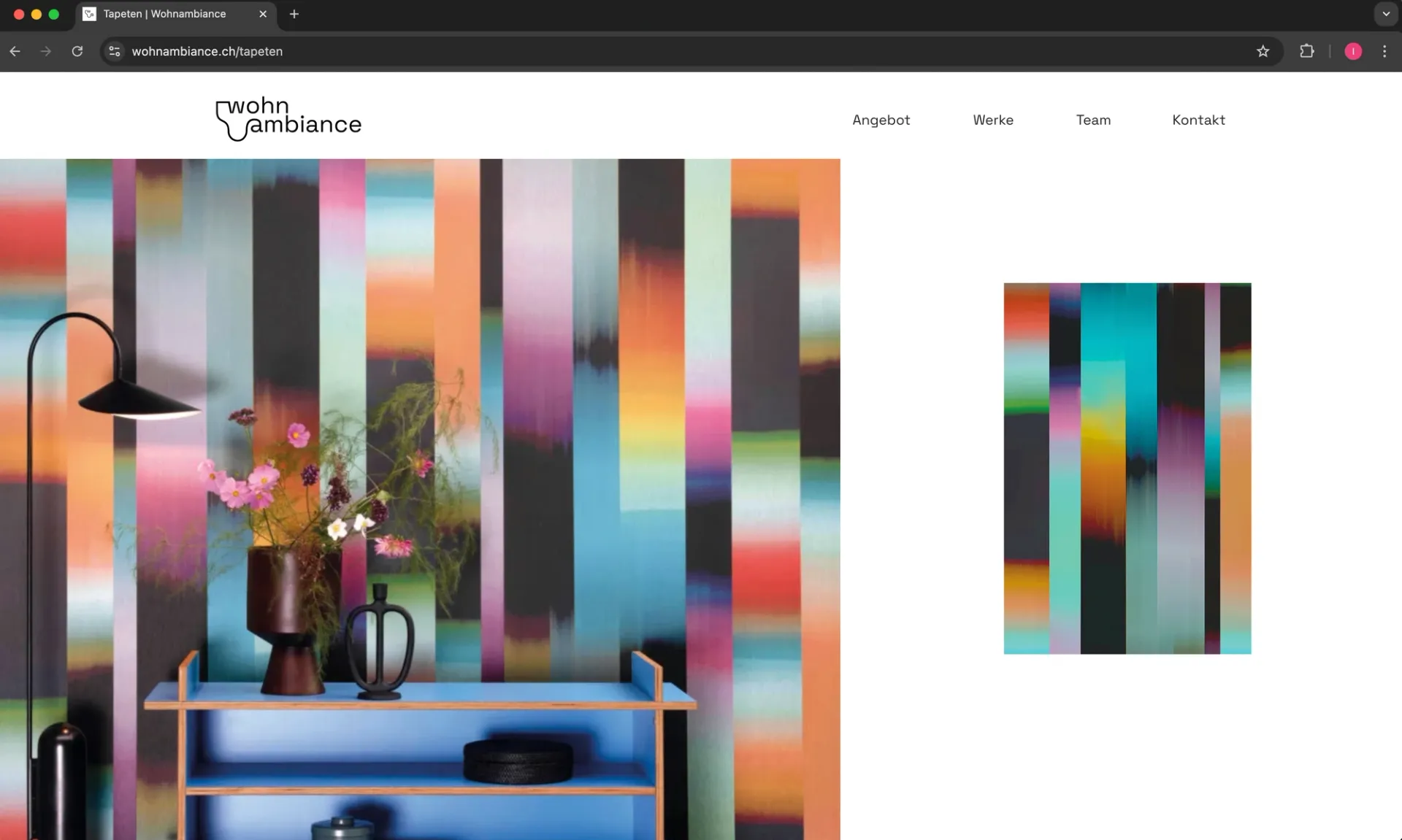Image resolution: width=1402 pixels, height=840 pixels.
Task: Bookmark this page with the star
Action: pyautogui.click(x=1263, y=51)
